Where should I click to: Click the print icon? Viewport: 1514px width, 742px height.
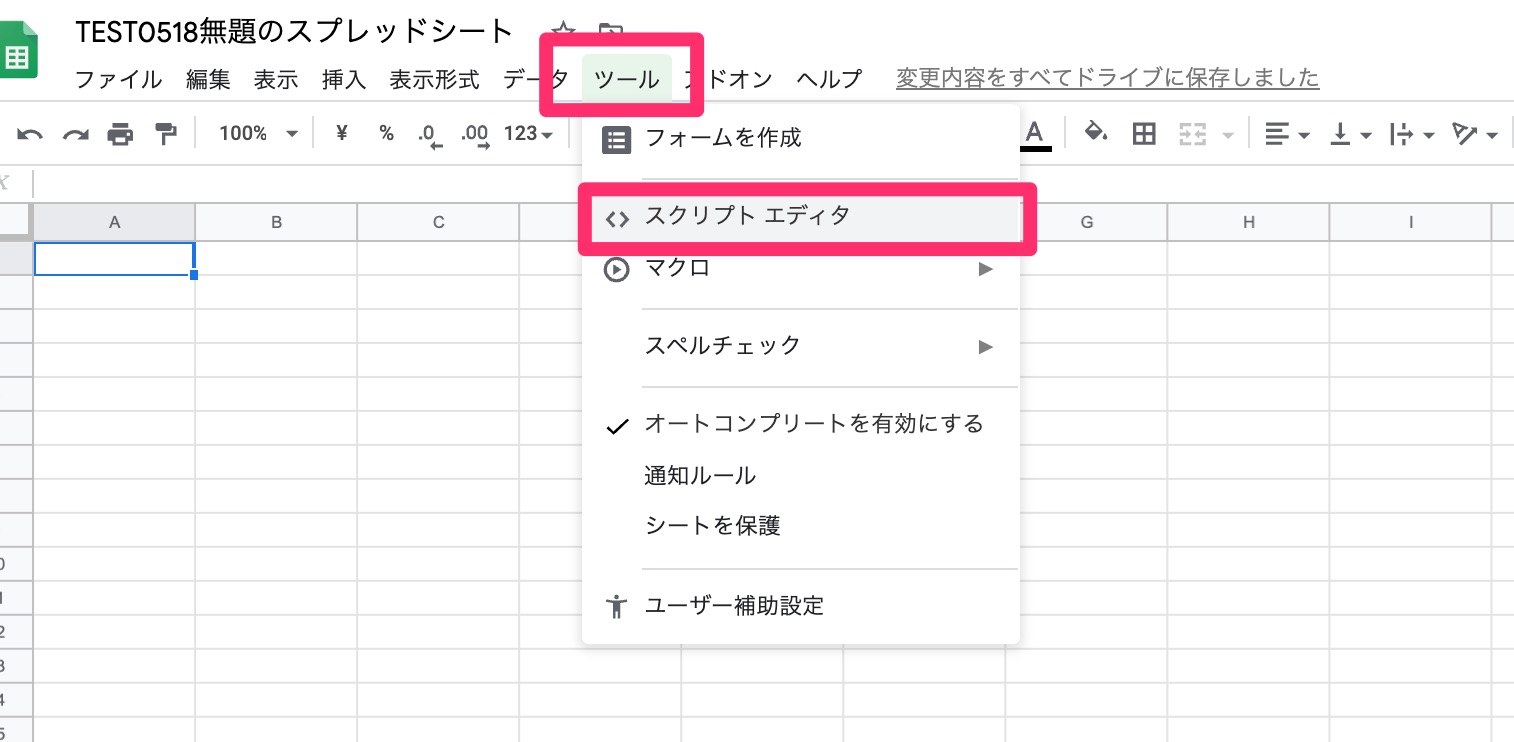click(120, 134)
